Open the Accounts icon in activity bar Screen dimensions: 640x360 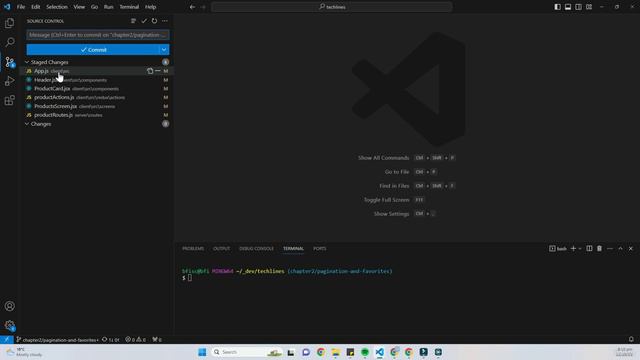tap(9, 306)
